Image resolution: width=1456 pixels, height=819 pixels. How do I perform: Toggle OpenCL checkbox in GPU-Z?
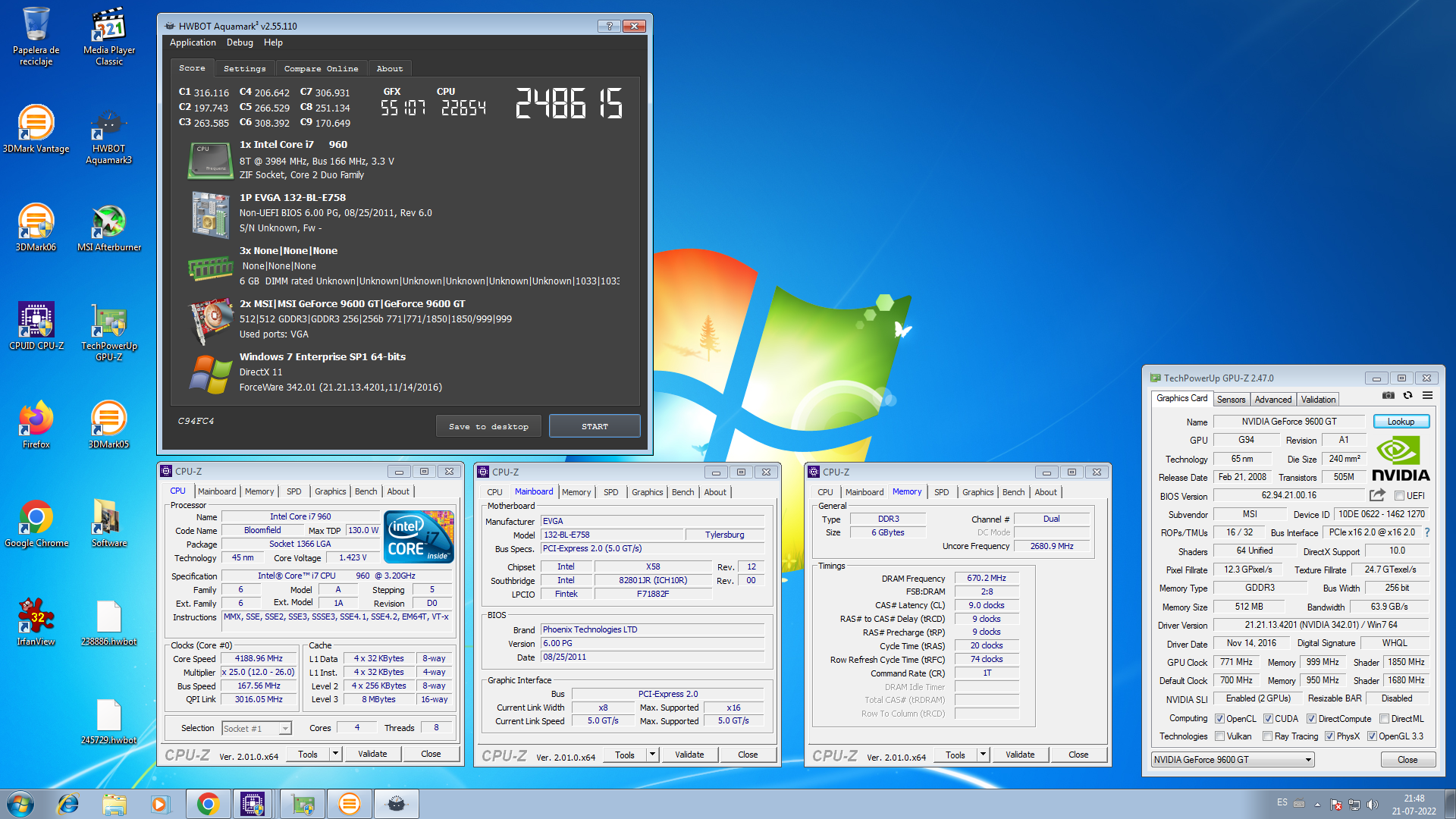1219,719
